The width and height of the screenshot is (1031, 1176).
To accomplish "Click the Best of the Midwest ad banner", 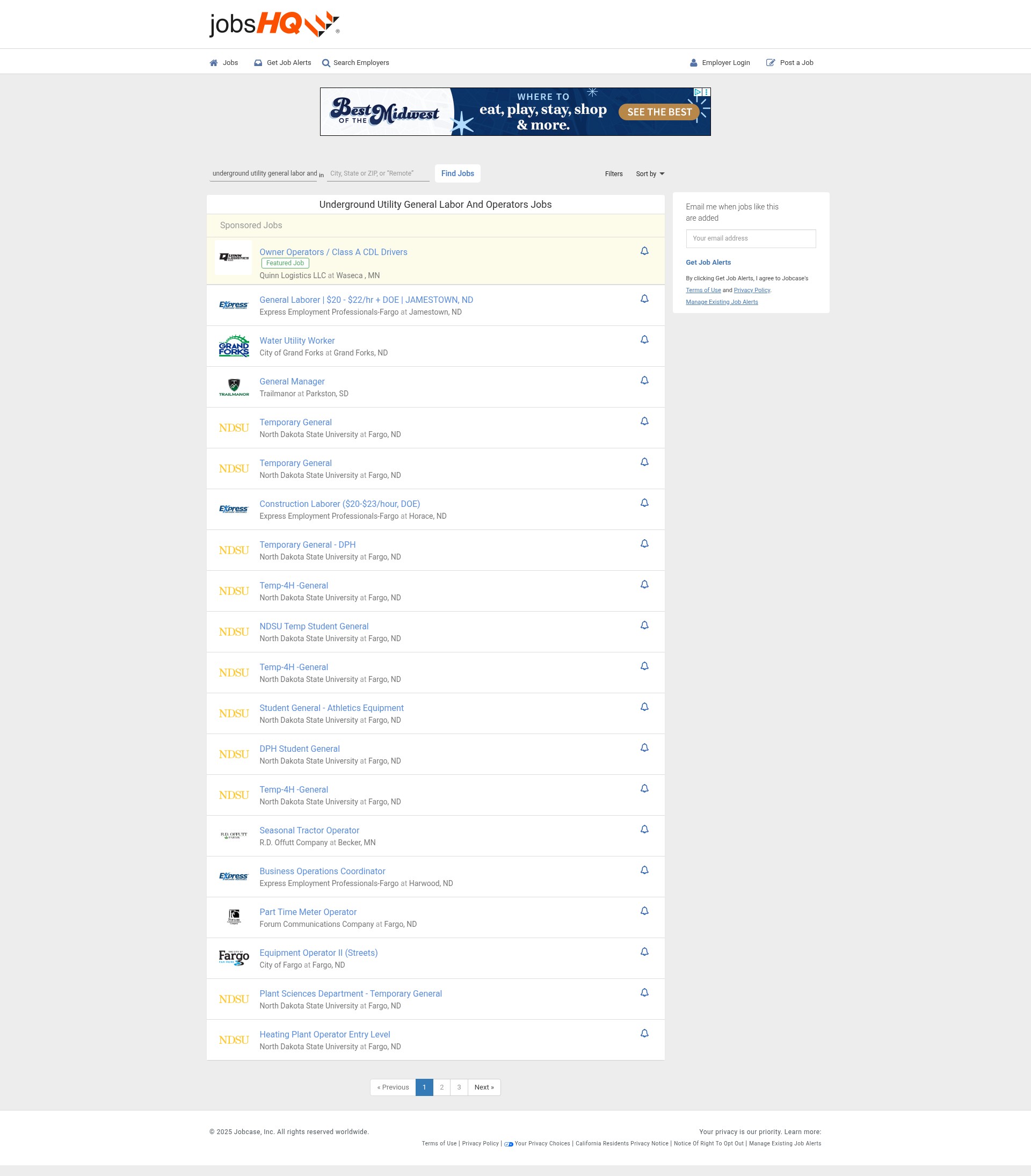I will click(515, 112).
